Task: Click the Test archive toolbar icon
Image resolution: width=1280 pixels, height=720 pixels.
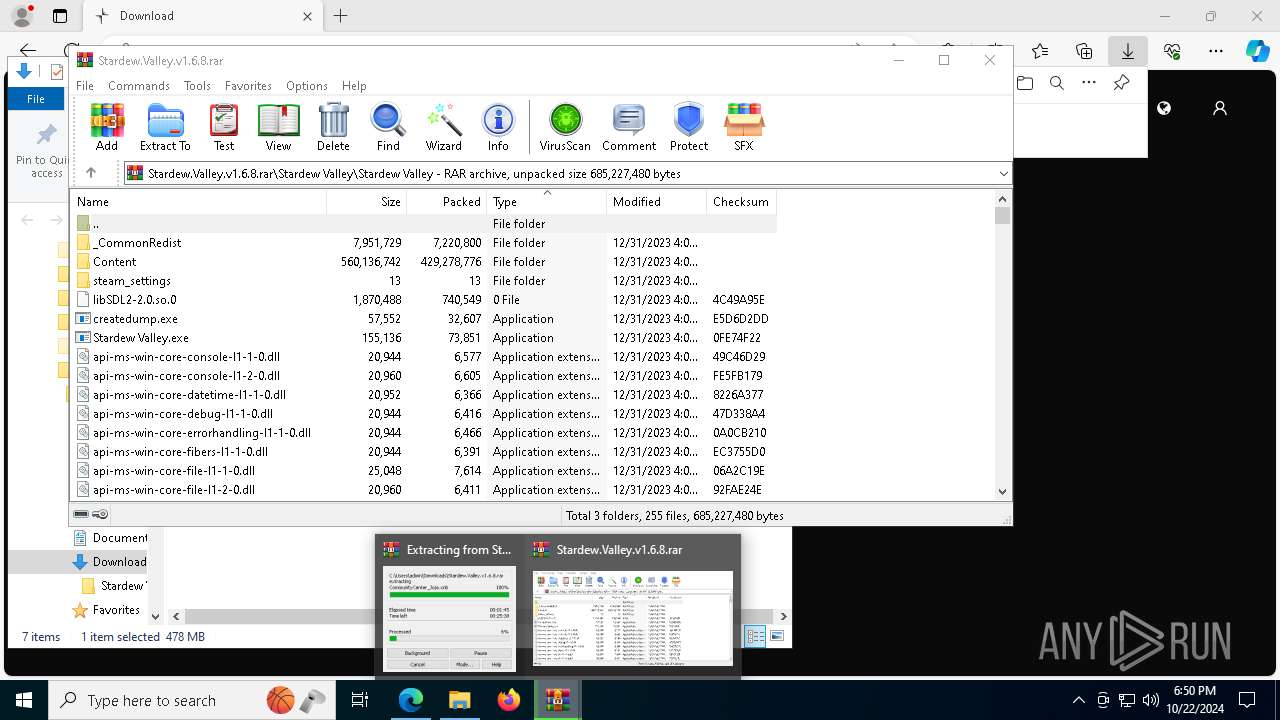Action: pos(224,127)
